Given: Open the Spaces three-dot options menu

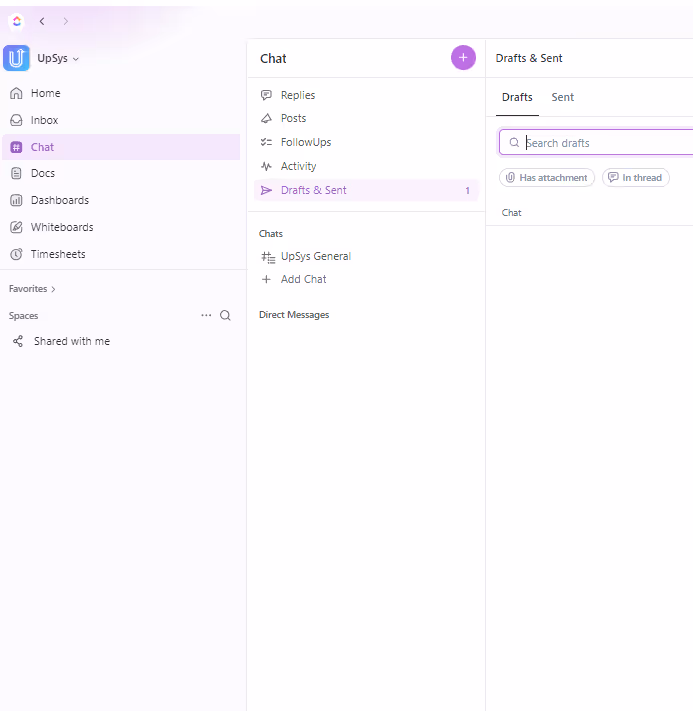Looking at the screenshot, I should [206, 315].
